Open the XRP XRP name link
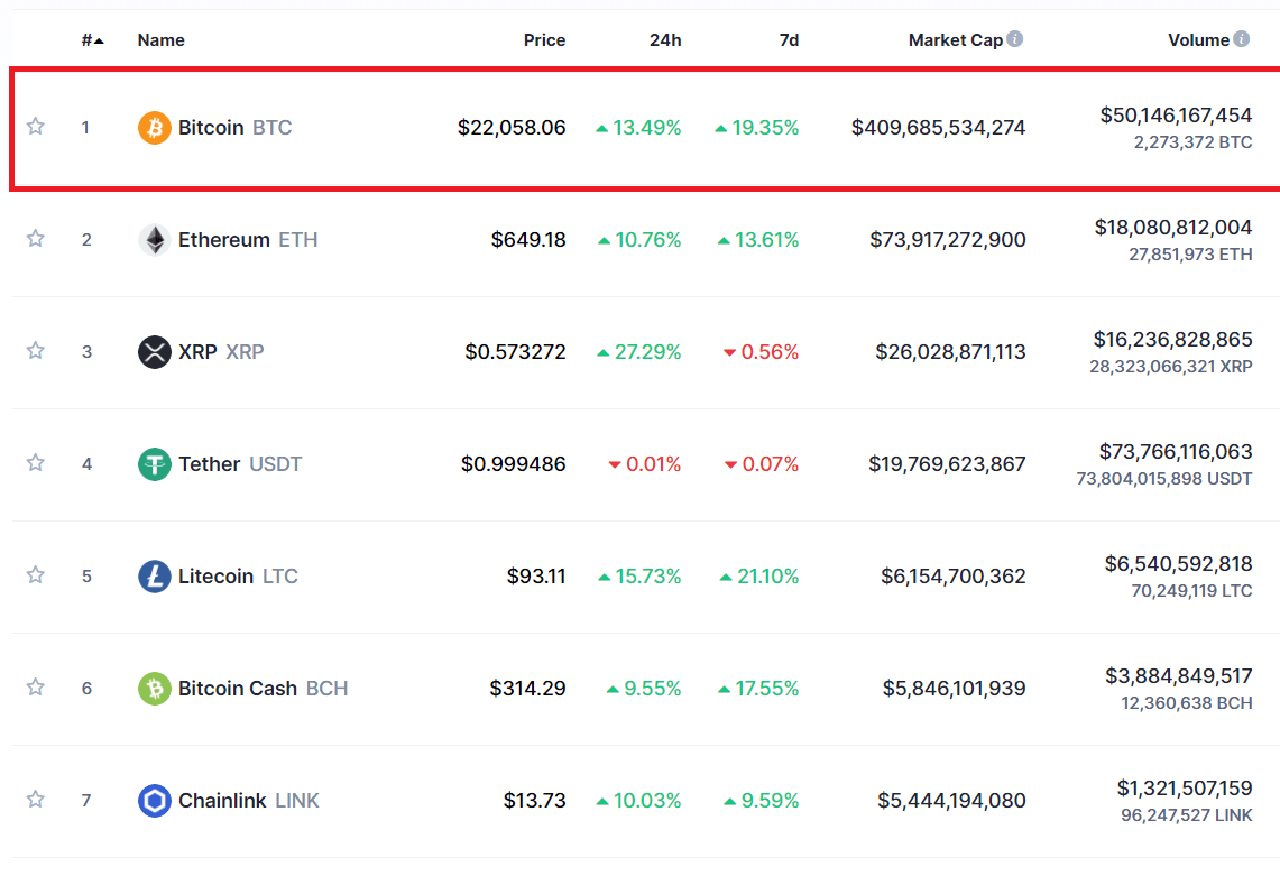 tap(221, 352)
